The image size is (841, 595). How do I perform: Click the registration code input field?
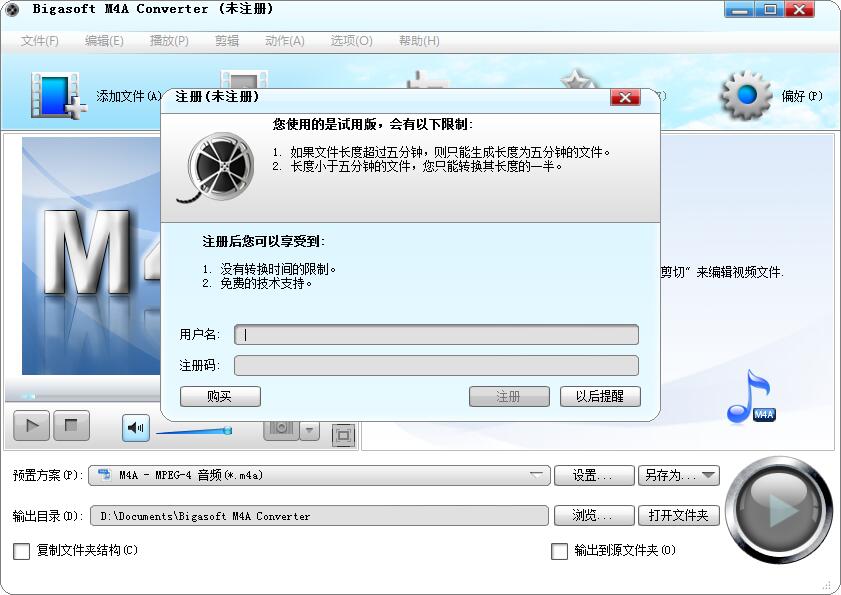pyautogui.click(x=436, y=366)
